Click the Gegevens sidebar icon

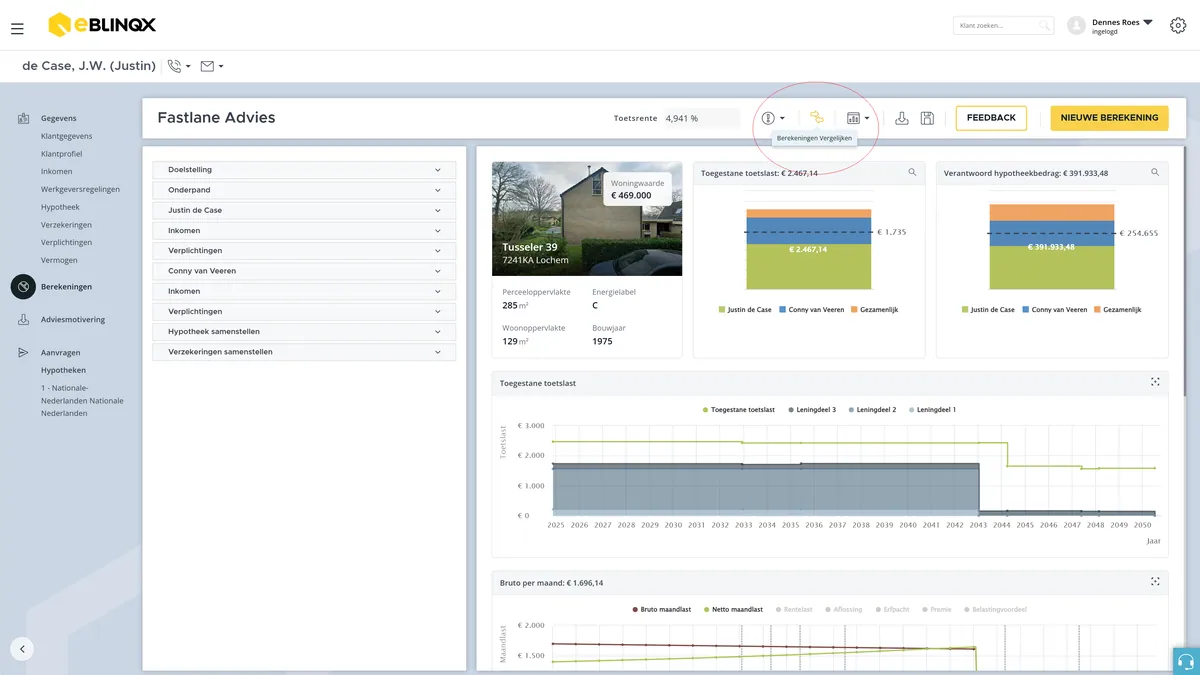pos(23,118)
